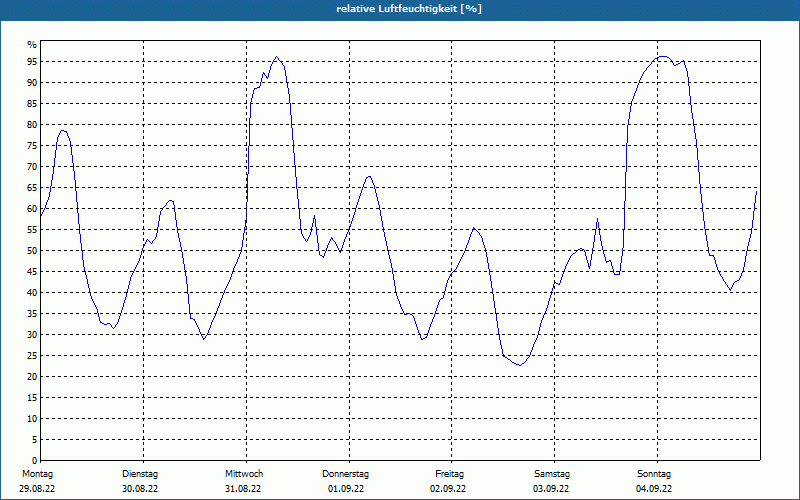Click the date label 29.08.22
The image size is (800, 500).
coord(37,489)
